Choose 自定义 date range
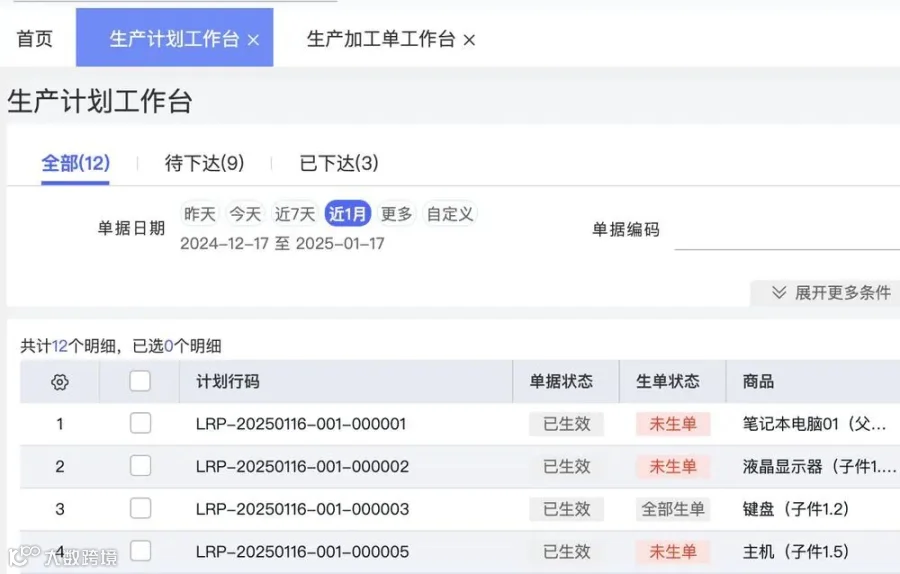This screenshot has width=900, height=574. coord(450,214)
